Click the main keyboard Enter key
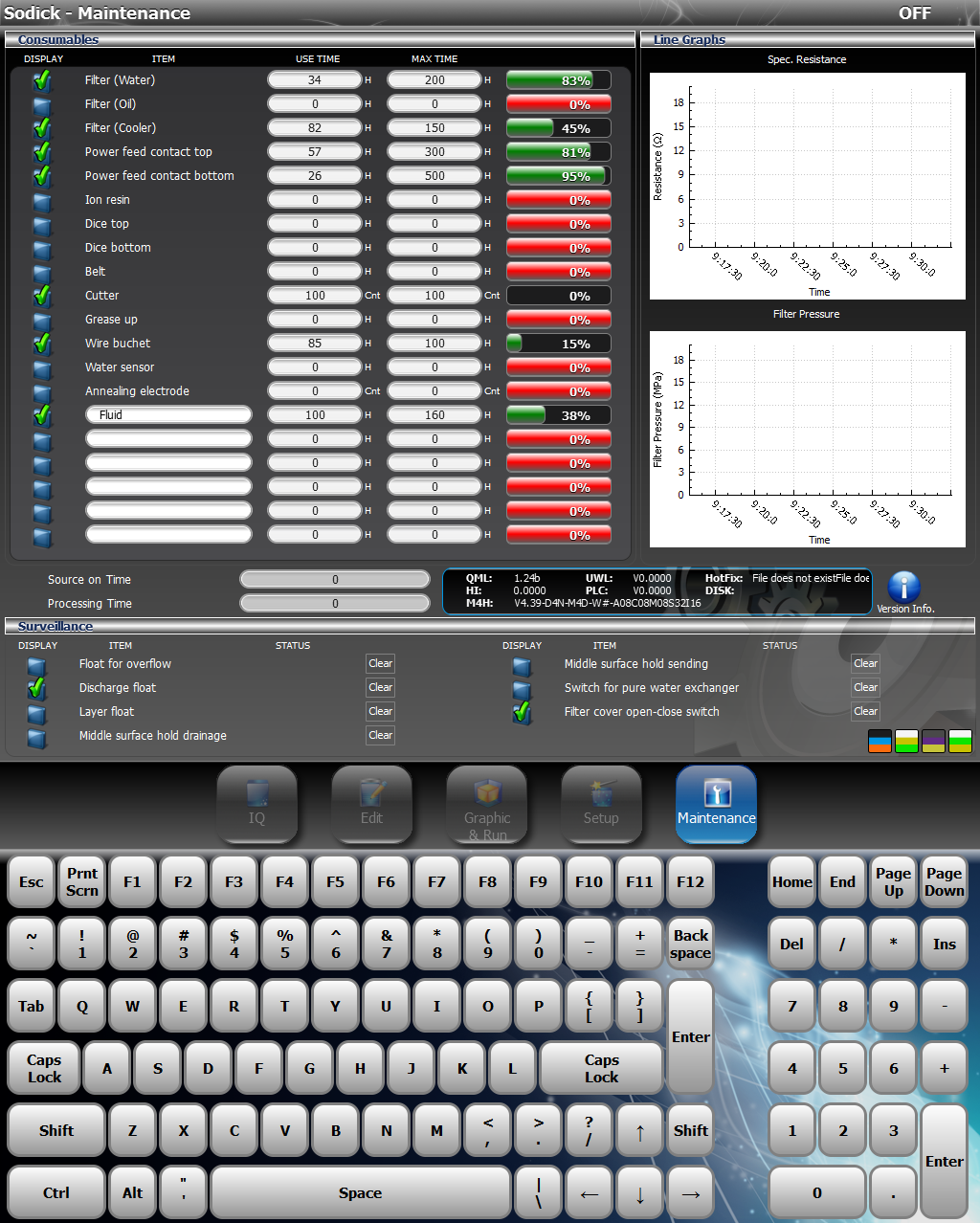 click(690, 1037)
